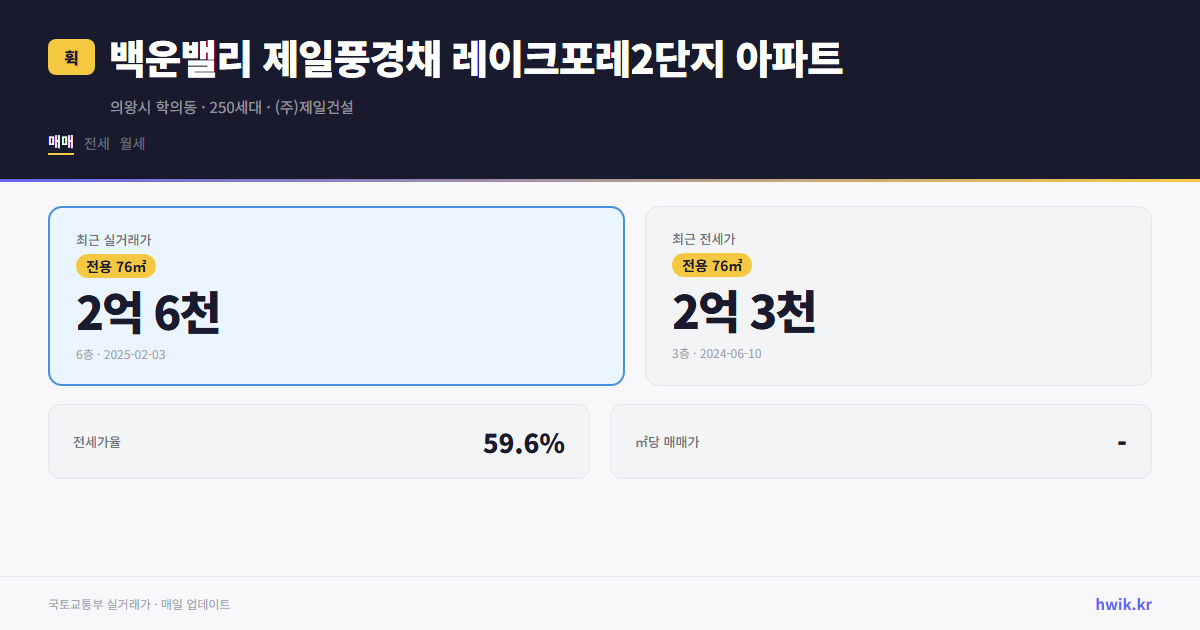The height and width of the screenshot is (630, 1200).
Task: Open the 최근 실거래가 card
Action: tap(335, 295)
